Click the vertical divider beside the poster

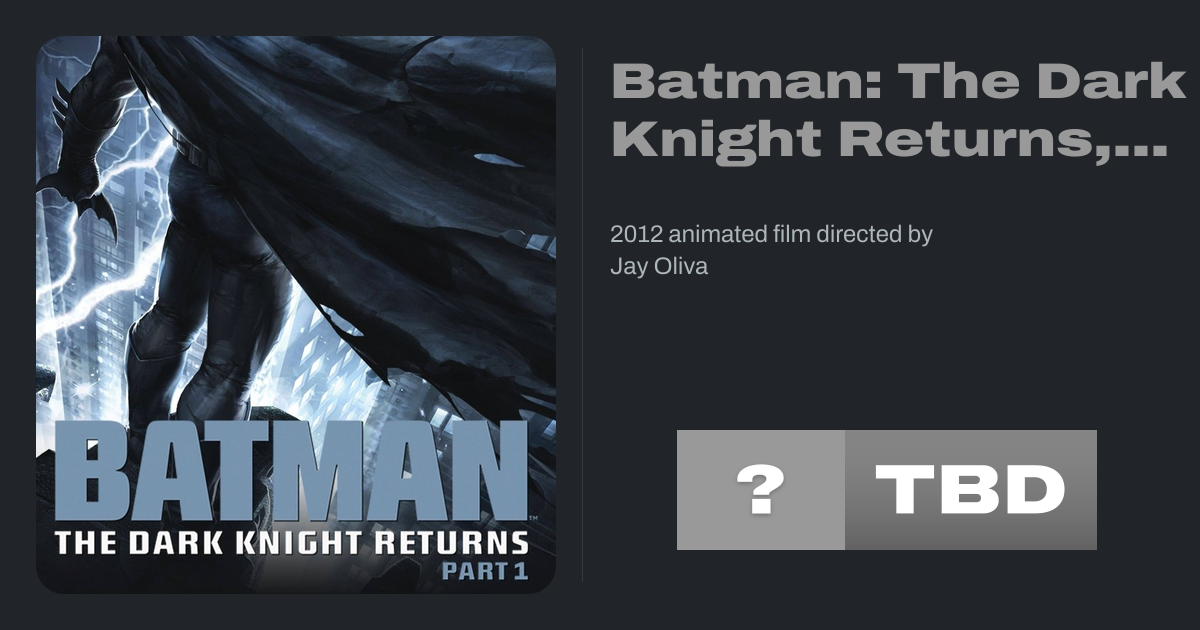click(x=583, y=315)
